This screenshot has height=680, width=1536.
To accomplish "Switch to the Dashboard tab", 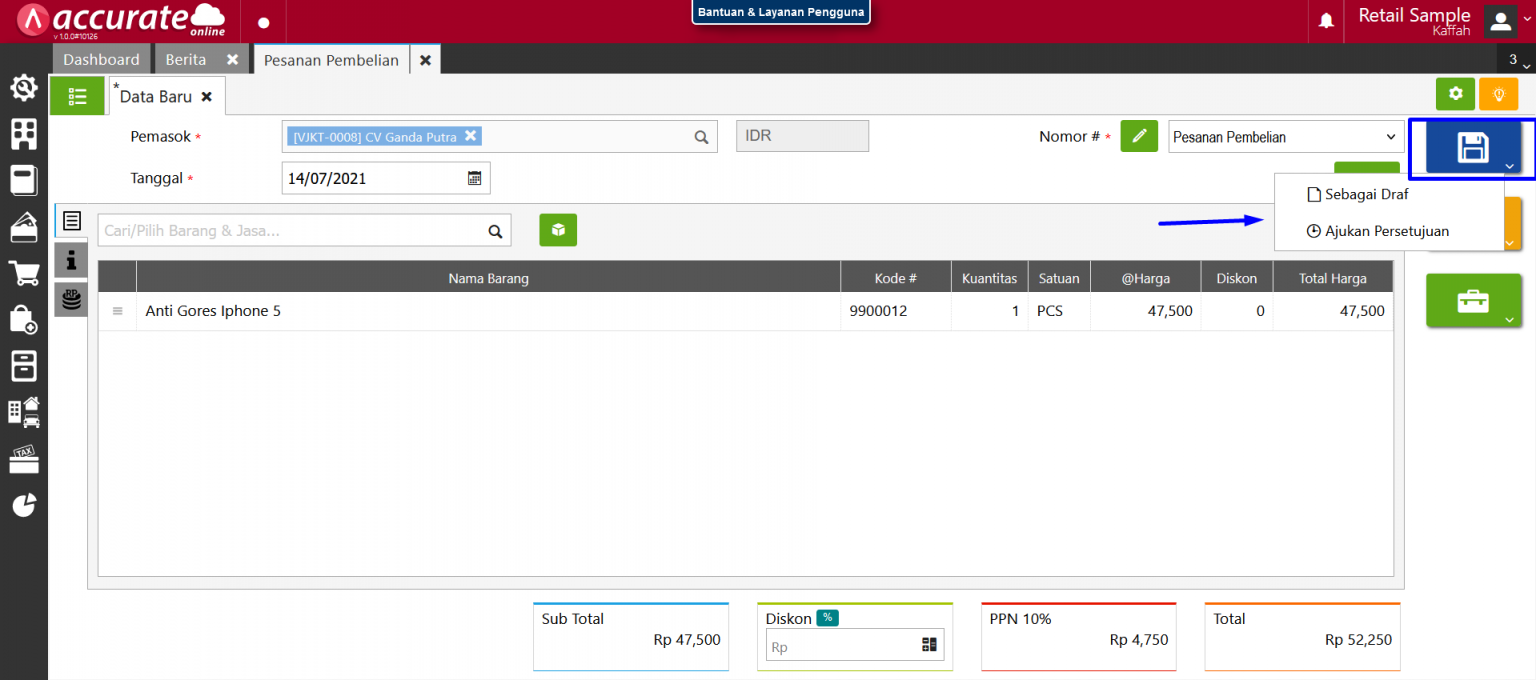I will [101, 59].
